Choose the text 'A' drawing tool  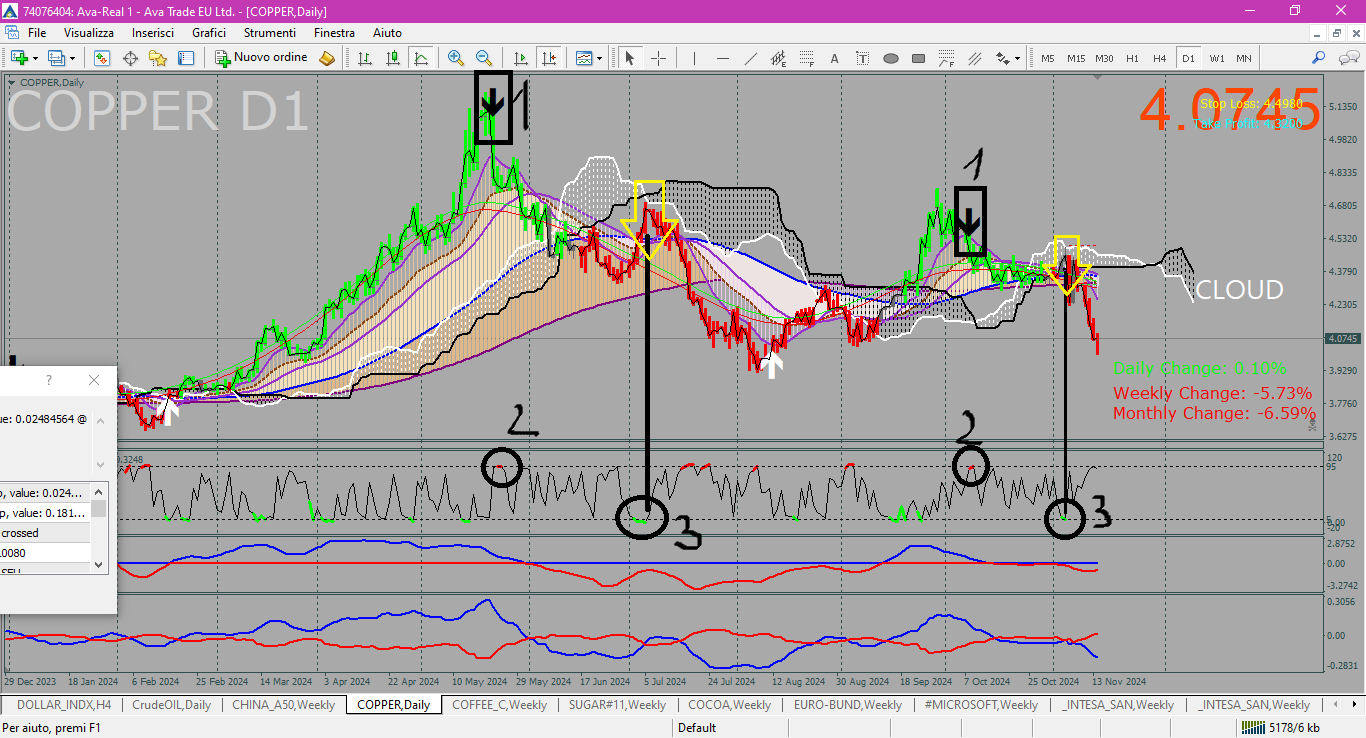tap(834, 58)
